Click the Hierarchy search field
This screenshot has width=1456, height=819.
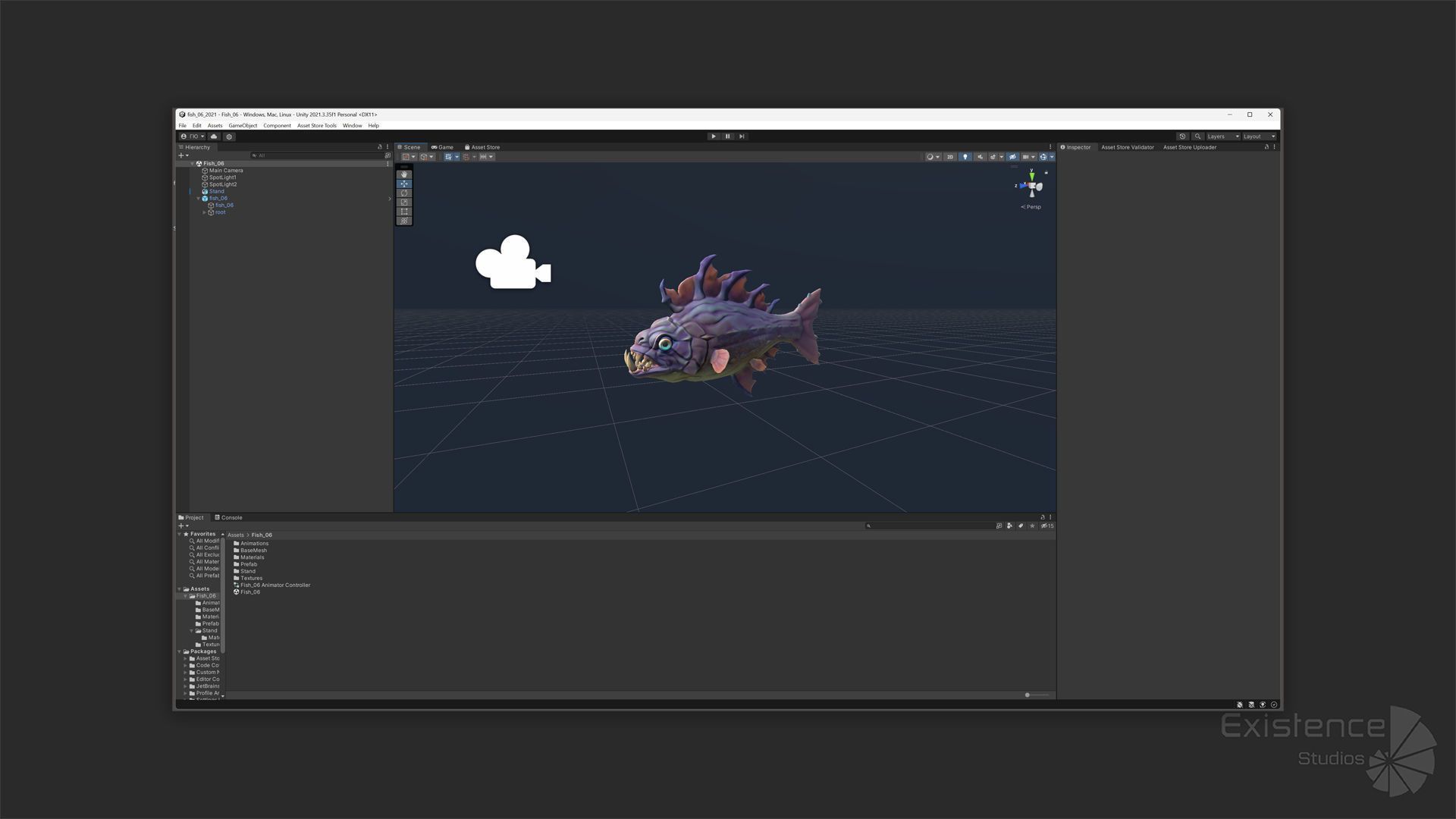pyautogui.click(x=315, y=155)
